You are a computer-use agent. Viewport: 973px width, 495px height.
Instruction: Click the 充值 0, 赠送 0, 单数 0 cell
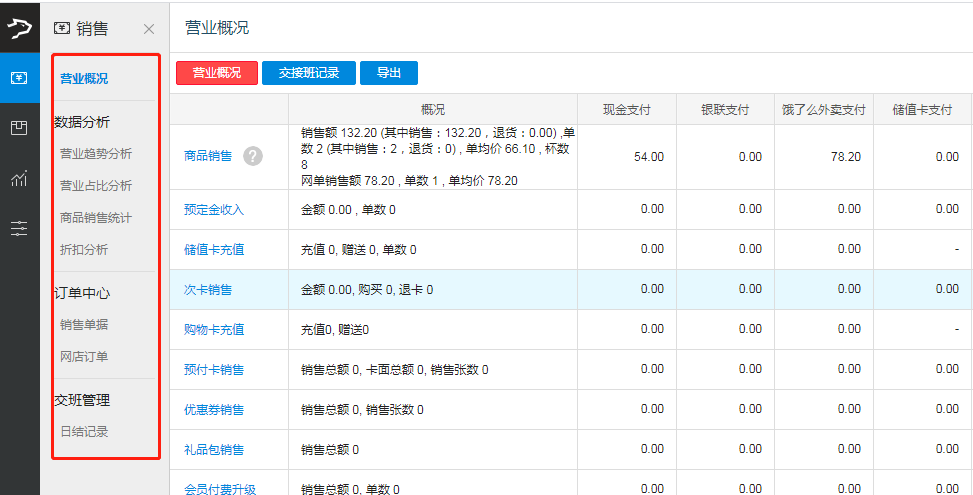pos(433,250)
